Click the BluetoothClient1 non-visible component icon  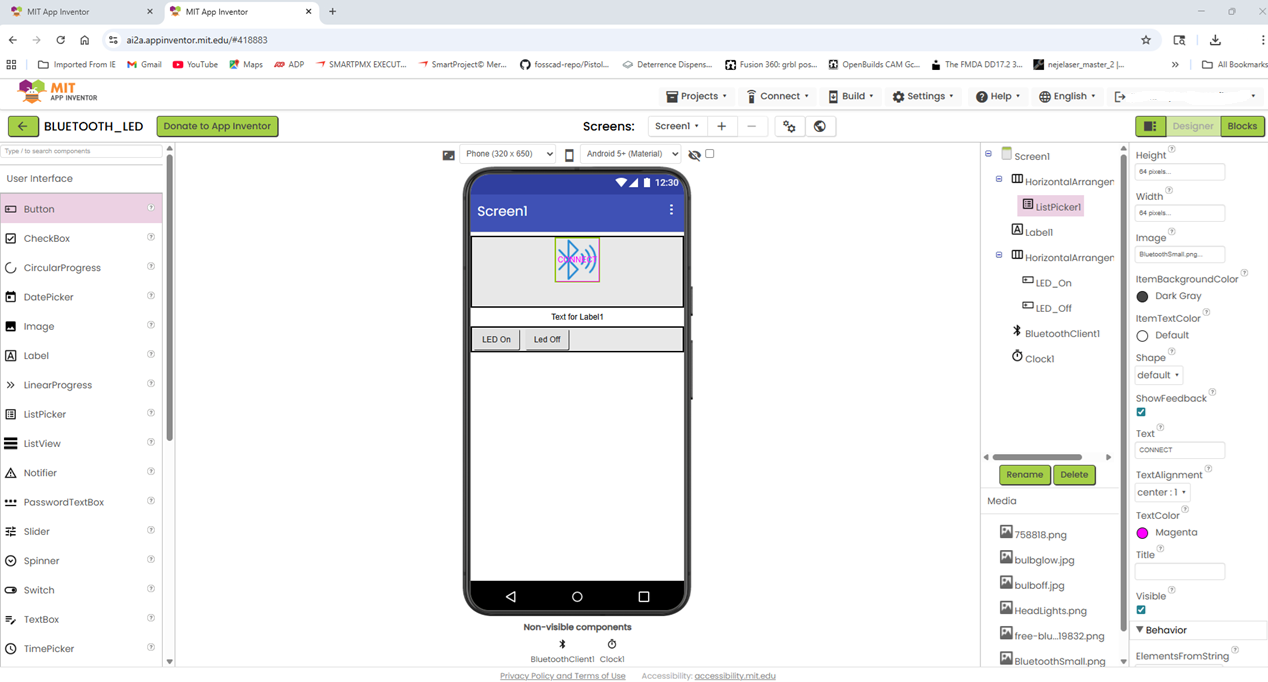point(562,644)
